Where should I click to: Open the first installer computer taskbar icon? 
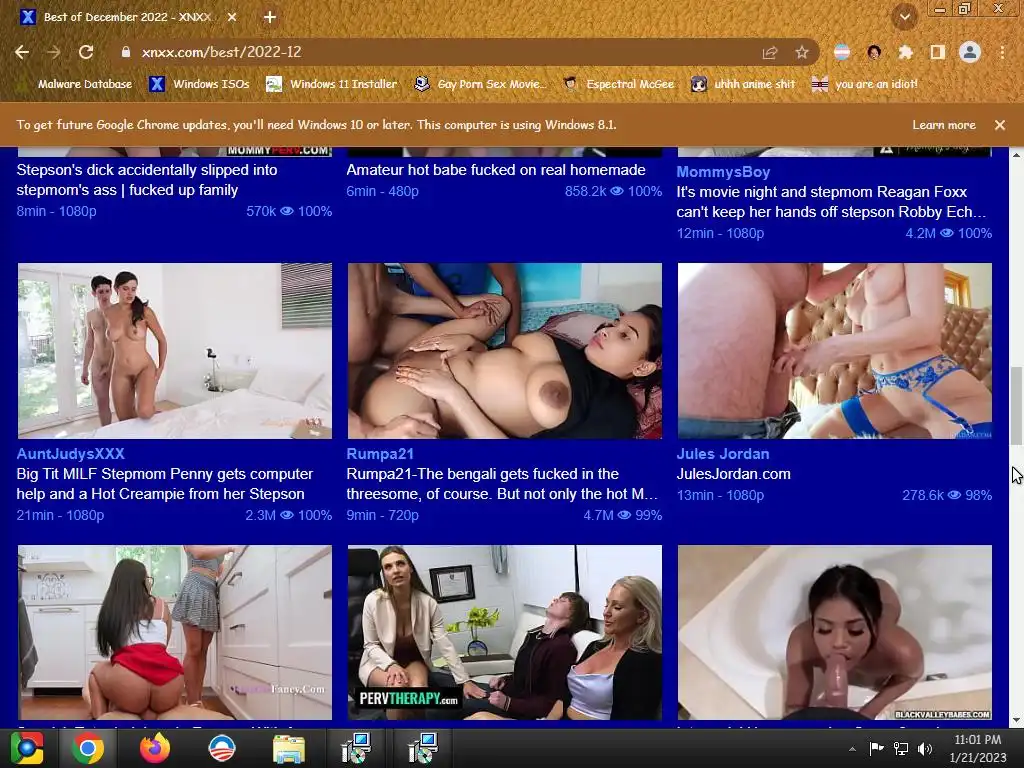tap(356, 748)
